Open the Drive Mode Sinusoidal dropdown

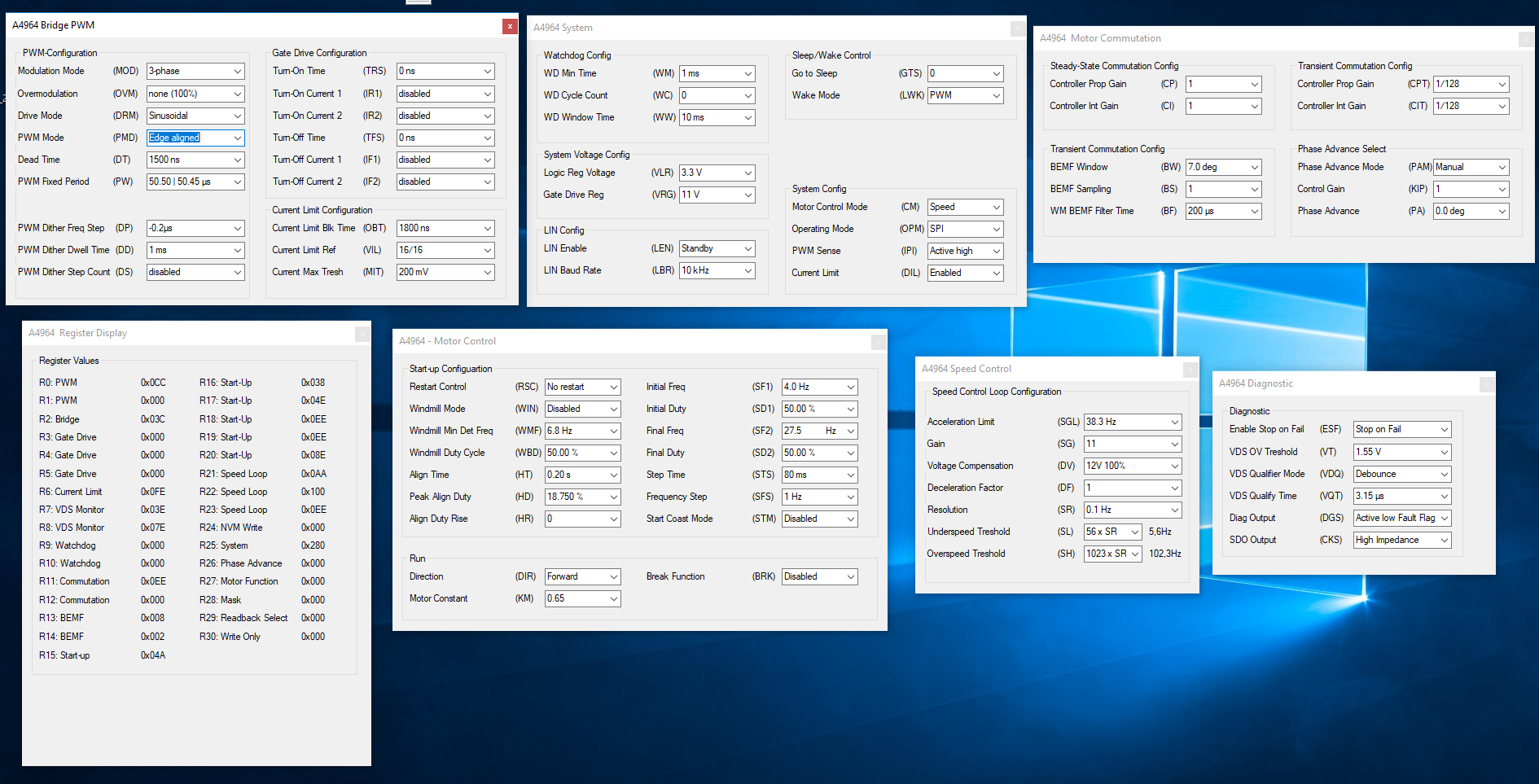coord(195,116)
